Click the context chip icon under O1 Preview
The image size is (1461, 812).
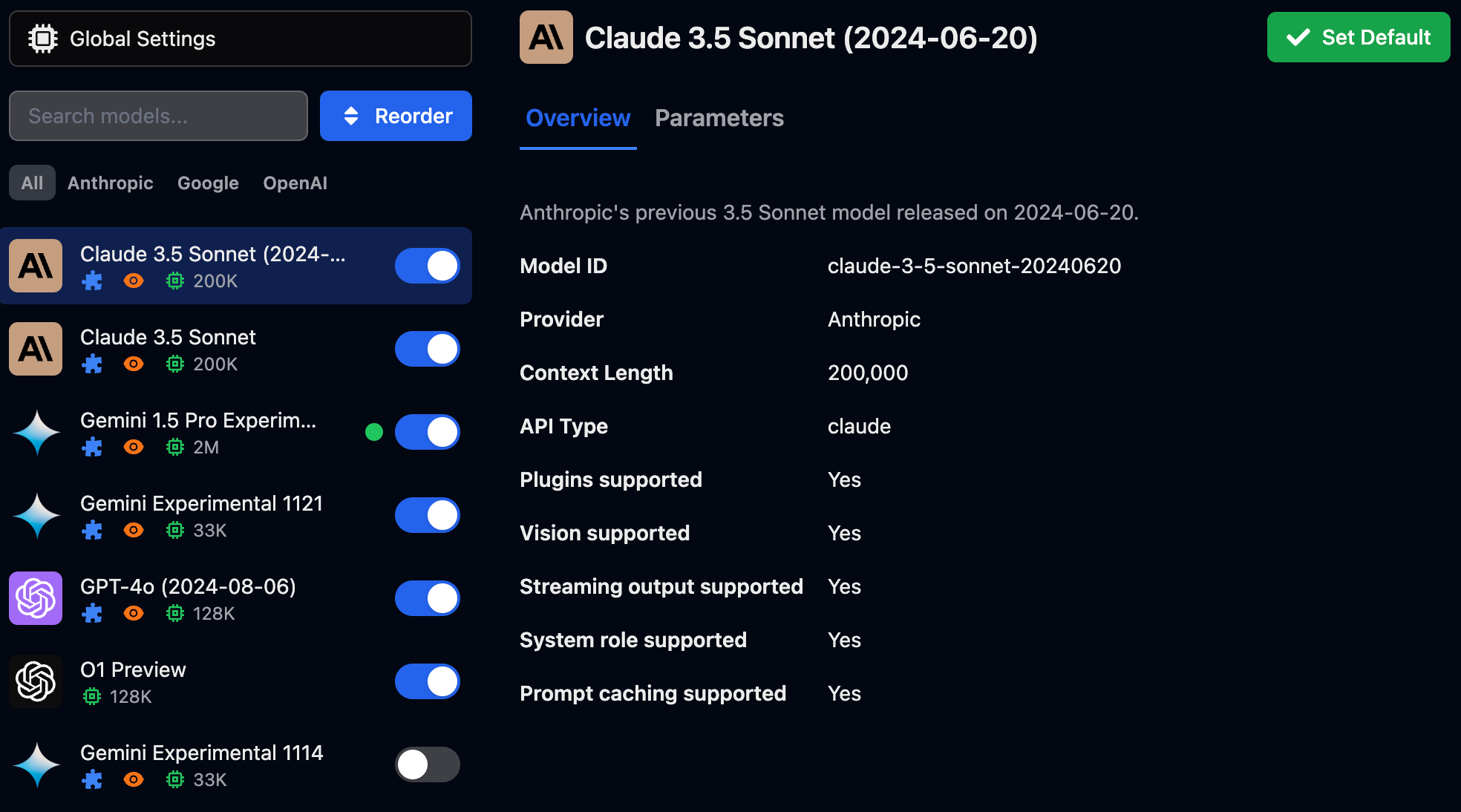(x=92, y=696)
